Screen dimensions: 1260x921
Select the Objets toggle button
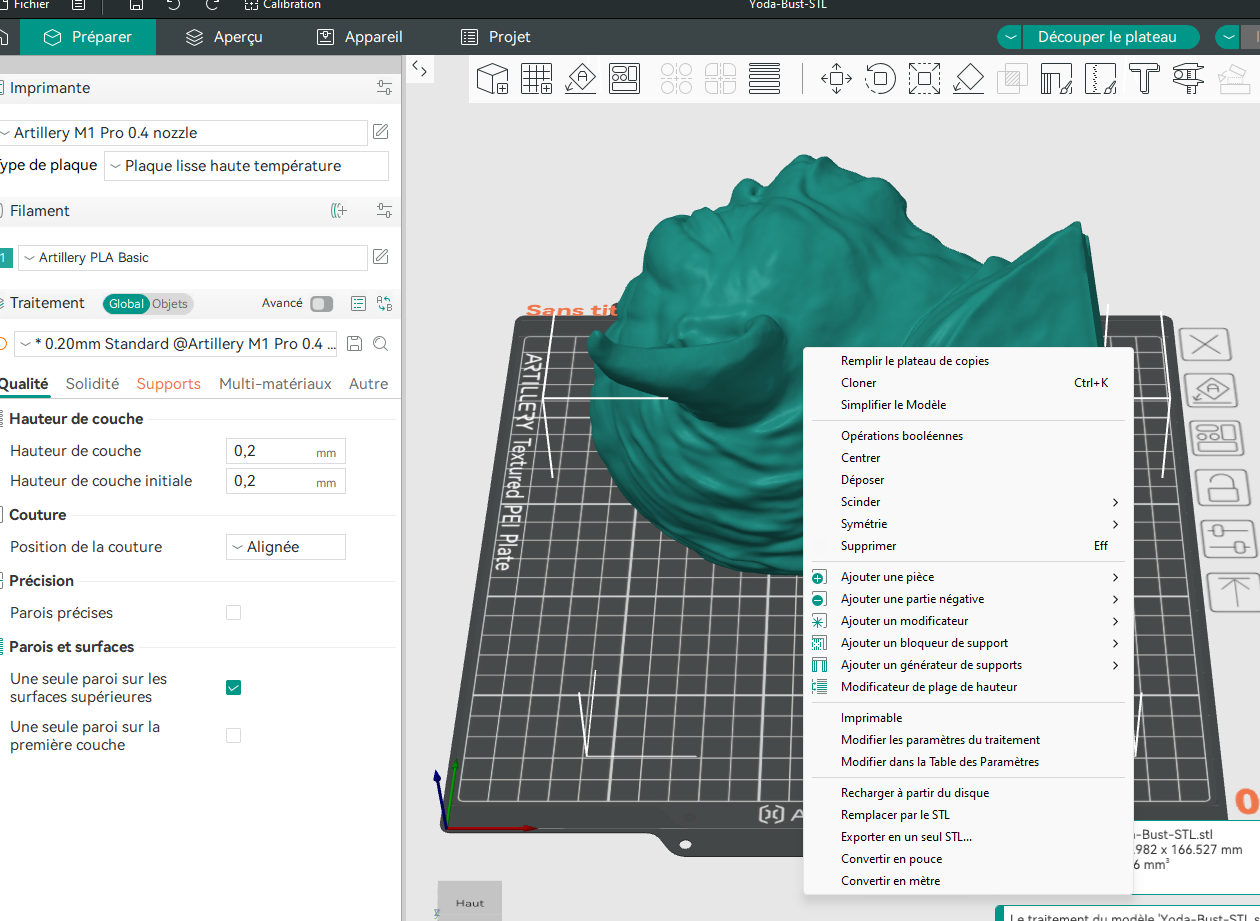tap(169, 304)
